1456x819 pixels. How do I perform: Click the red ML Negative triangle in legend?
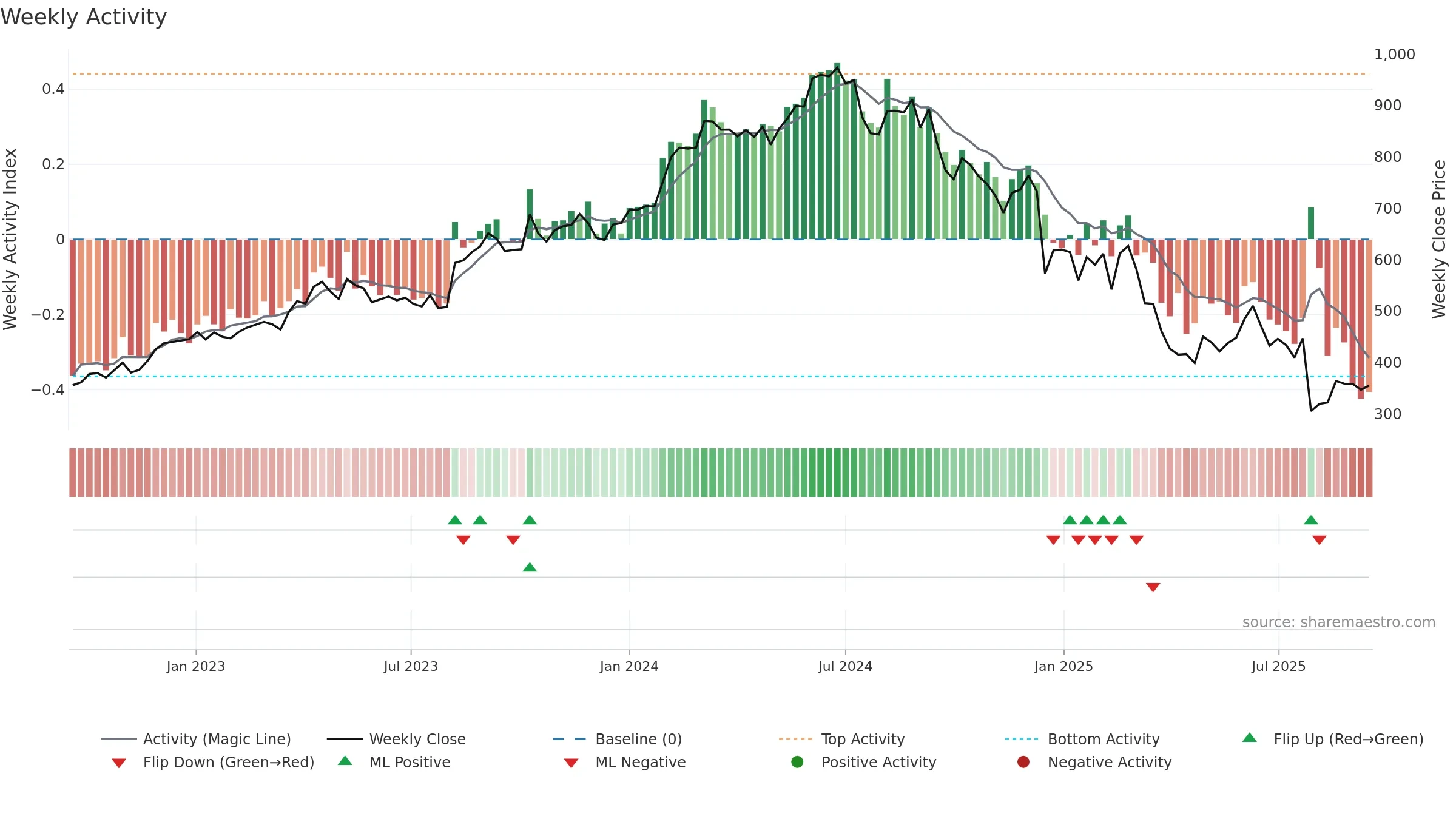coord(571,763)
